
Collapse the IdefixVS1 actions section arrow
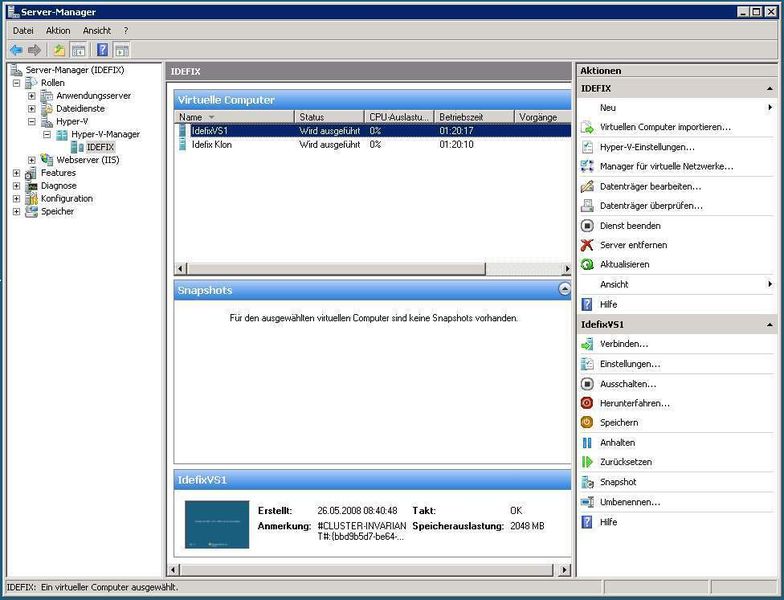770,325
